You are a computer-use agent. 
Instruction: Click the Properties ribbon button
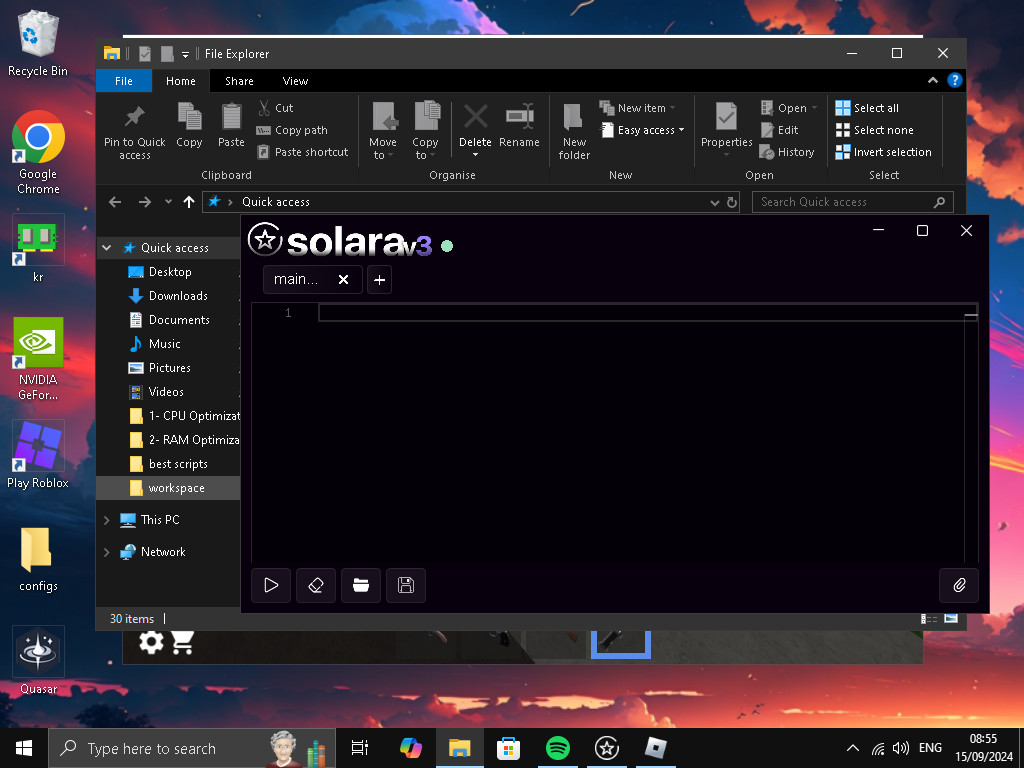(726, 129)
